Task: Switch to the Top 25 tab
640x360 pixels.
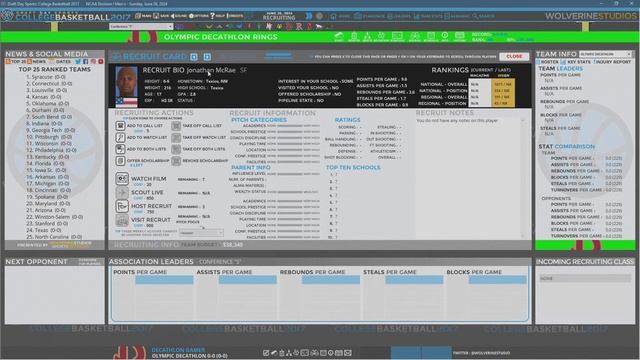Action: tap(16, 62)
